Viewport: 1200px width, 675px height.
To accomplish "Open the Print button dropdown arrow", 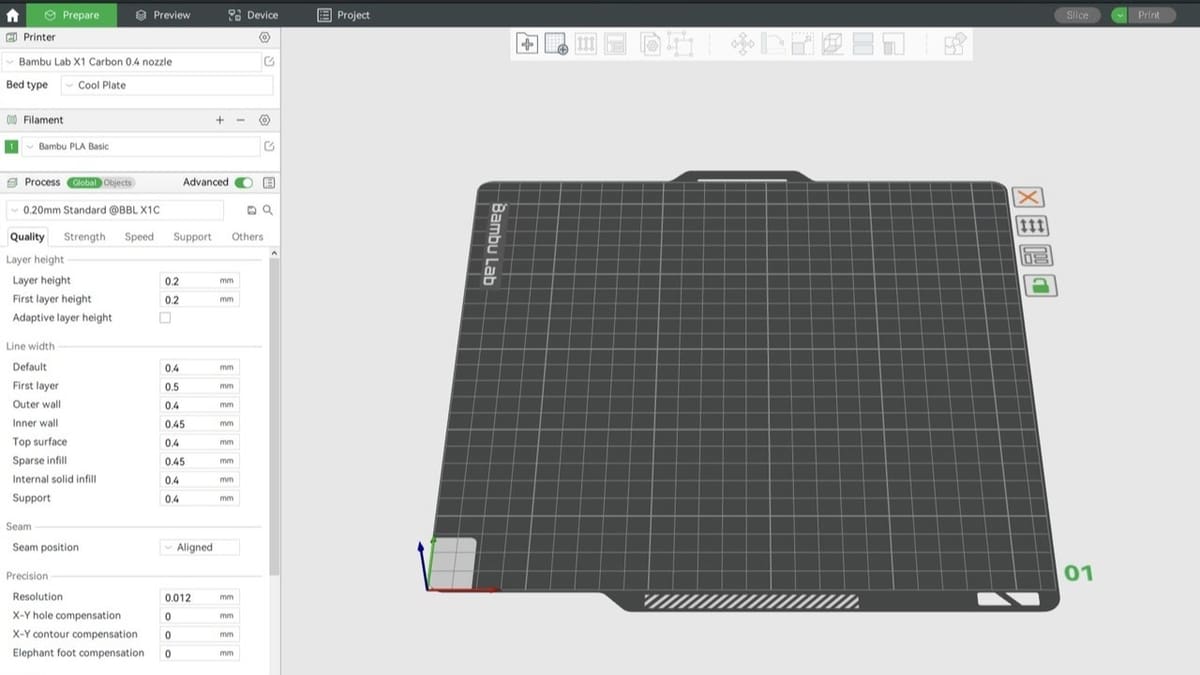I will coord(1118,15).
